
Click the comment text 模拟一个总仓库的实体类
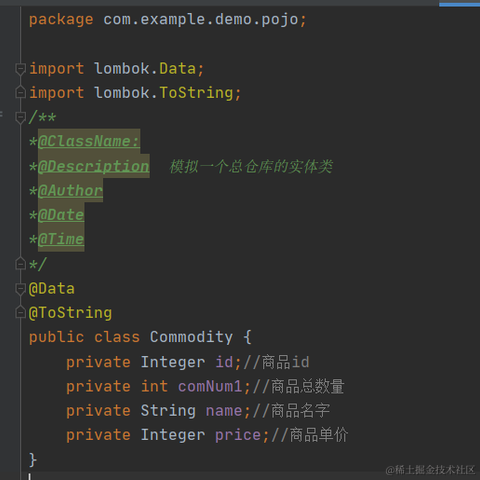point(251,166)
